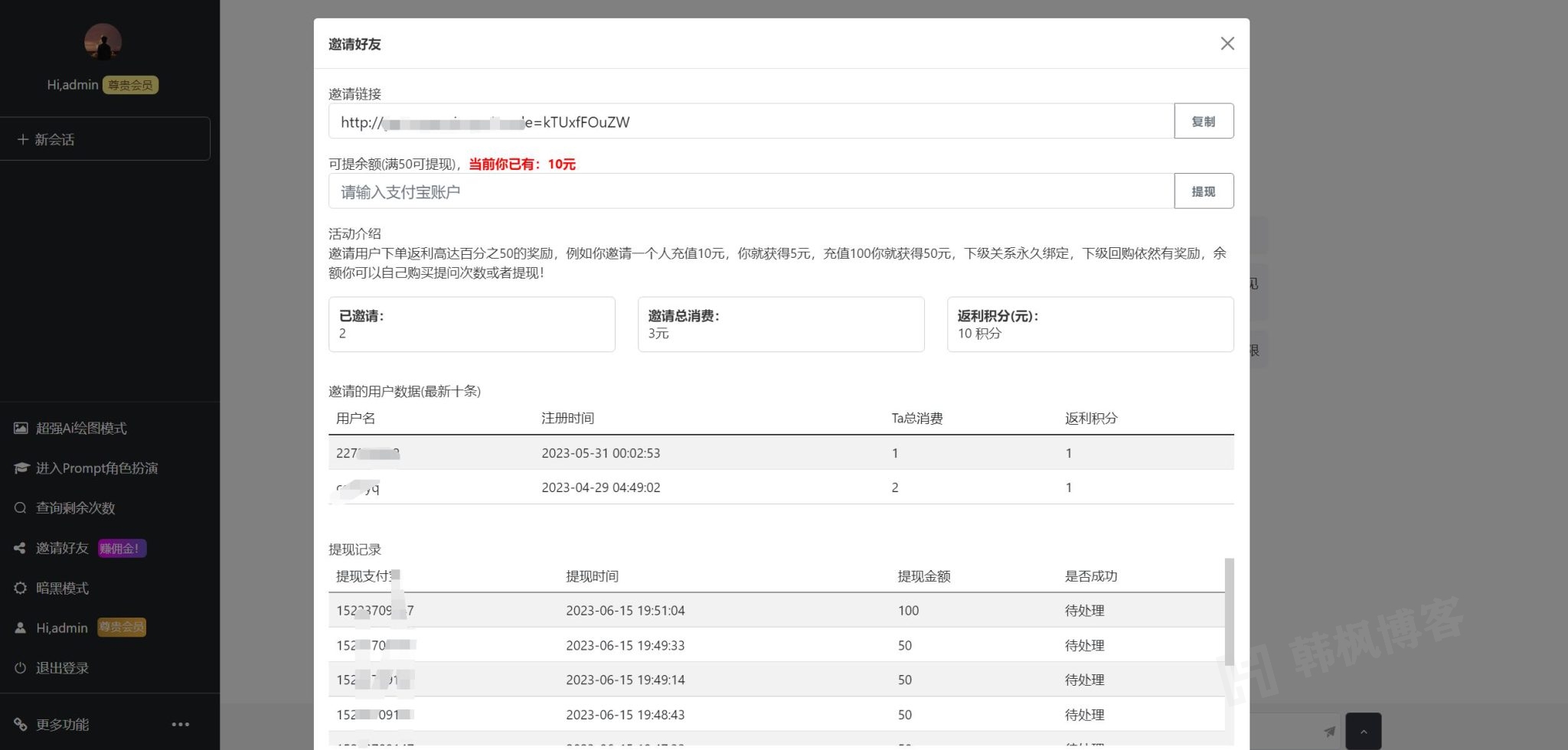The width and height of the screenshot is (1568, 750).
Task: Click the 尊贵会员 badge beside Hi,admin
Action: point(121,627)
